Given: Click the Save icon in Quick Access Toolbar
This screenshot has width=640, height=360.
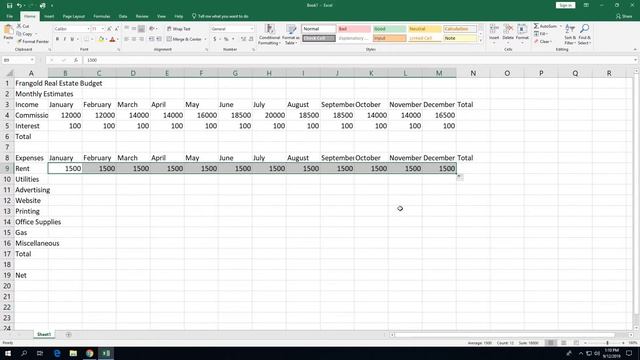Looking at the screenshot, I should point(9,5).
